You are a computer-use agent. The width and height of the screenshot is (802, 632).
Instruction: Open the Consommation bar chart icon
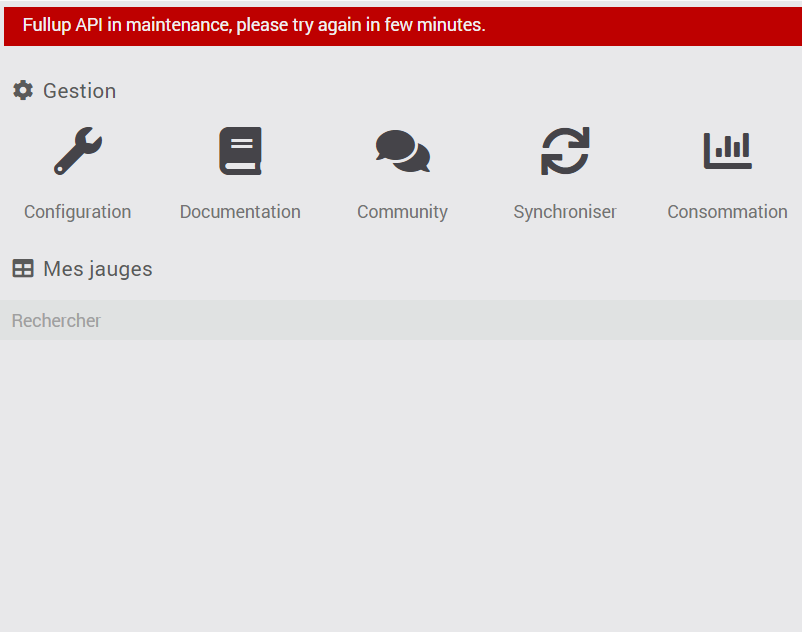click(x=727, y=151)
